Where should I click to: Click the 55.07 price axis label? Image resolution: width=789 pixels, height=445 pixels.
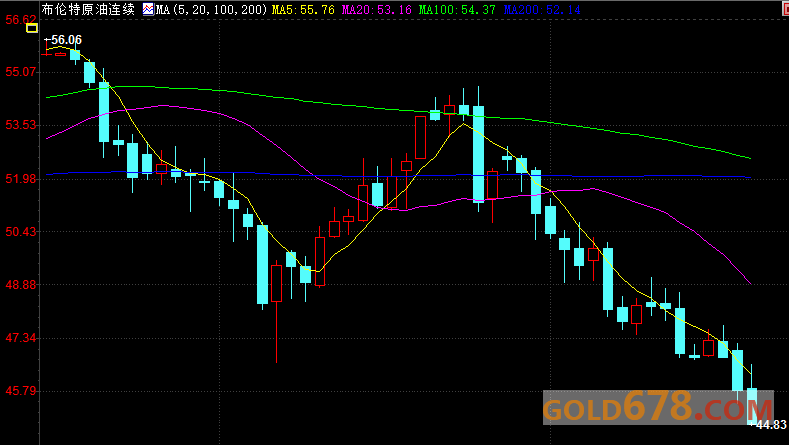coord(21,71)
